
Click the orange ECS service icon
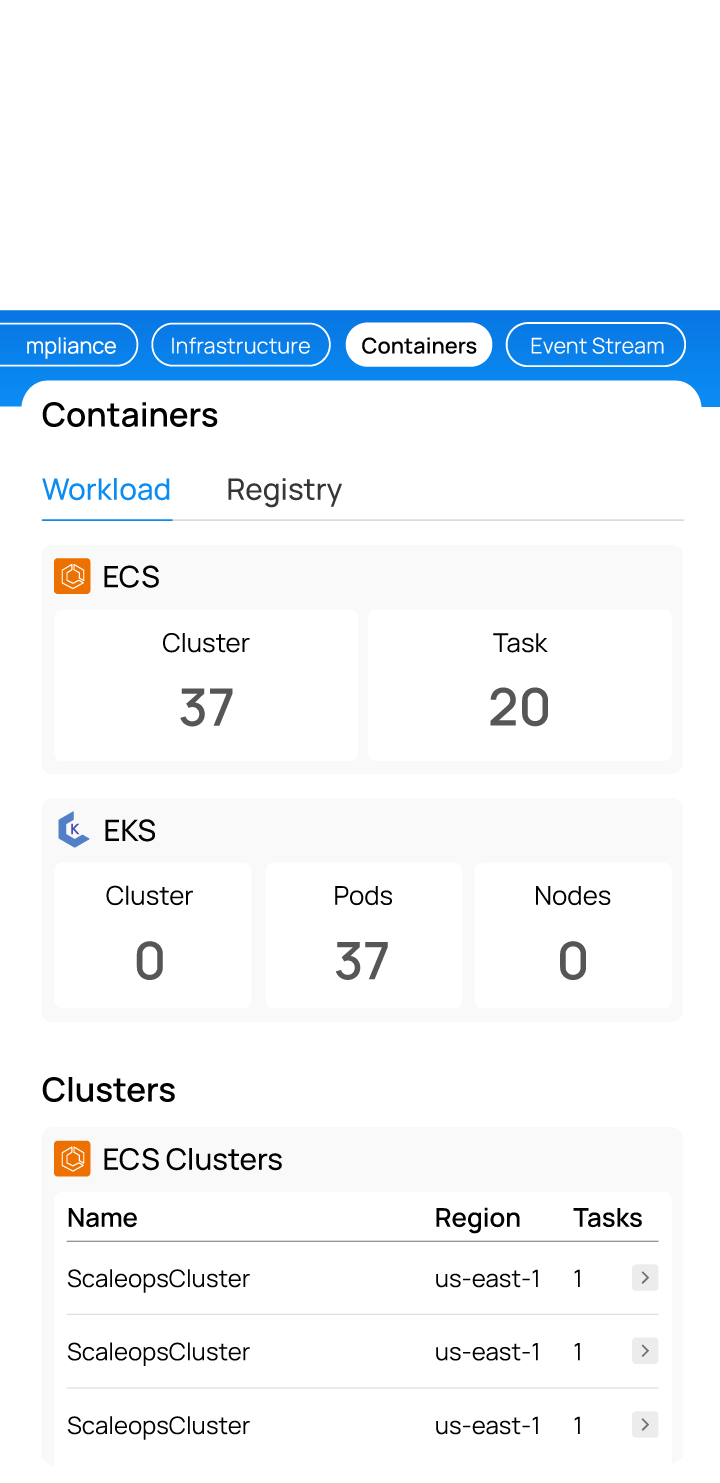(x=72, y=576)
